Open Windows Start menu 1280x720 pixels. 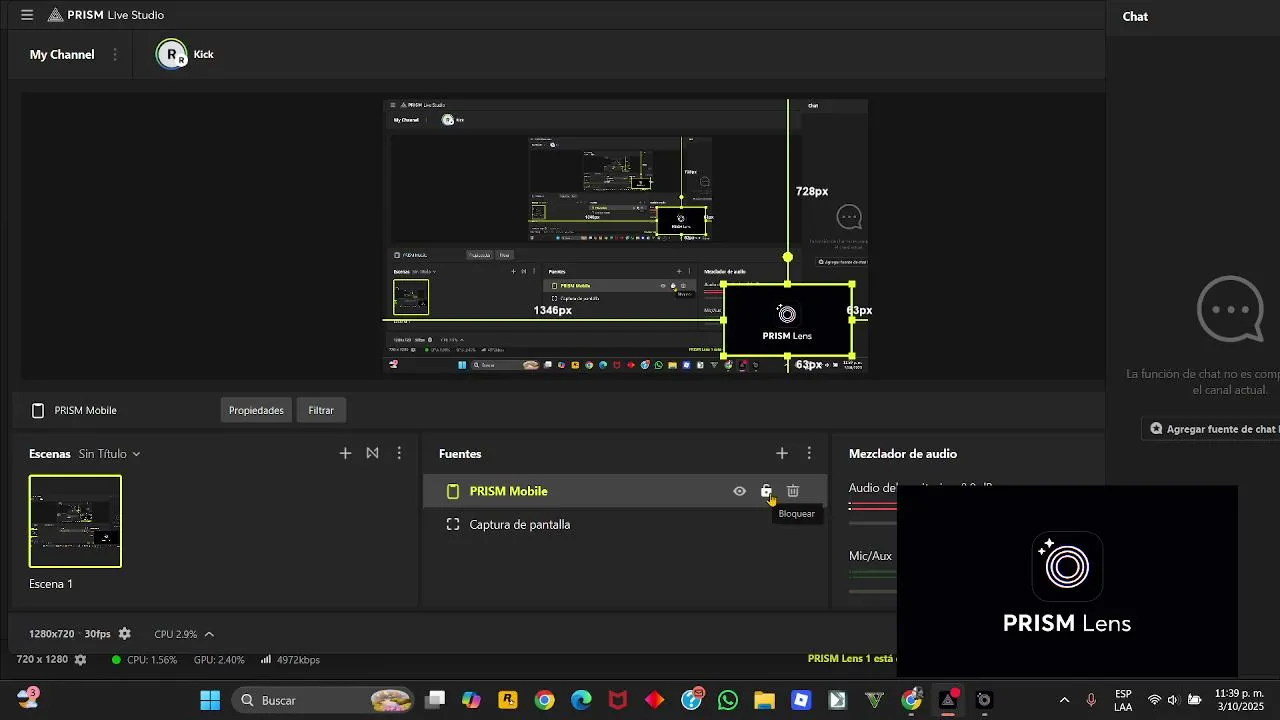pyautogui.click(x=210, y=700)
